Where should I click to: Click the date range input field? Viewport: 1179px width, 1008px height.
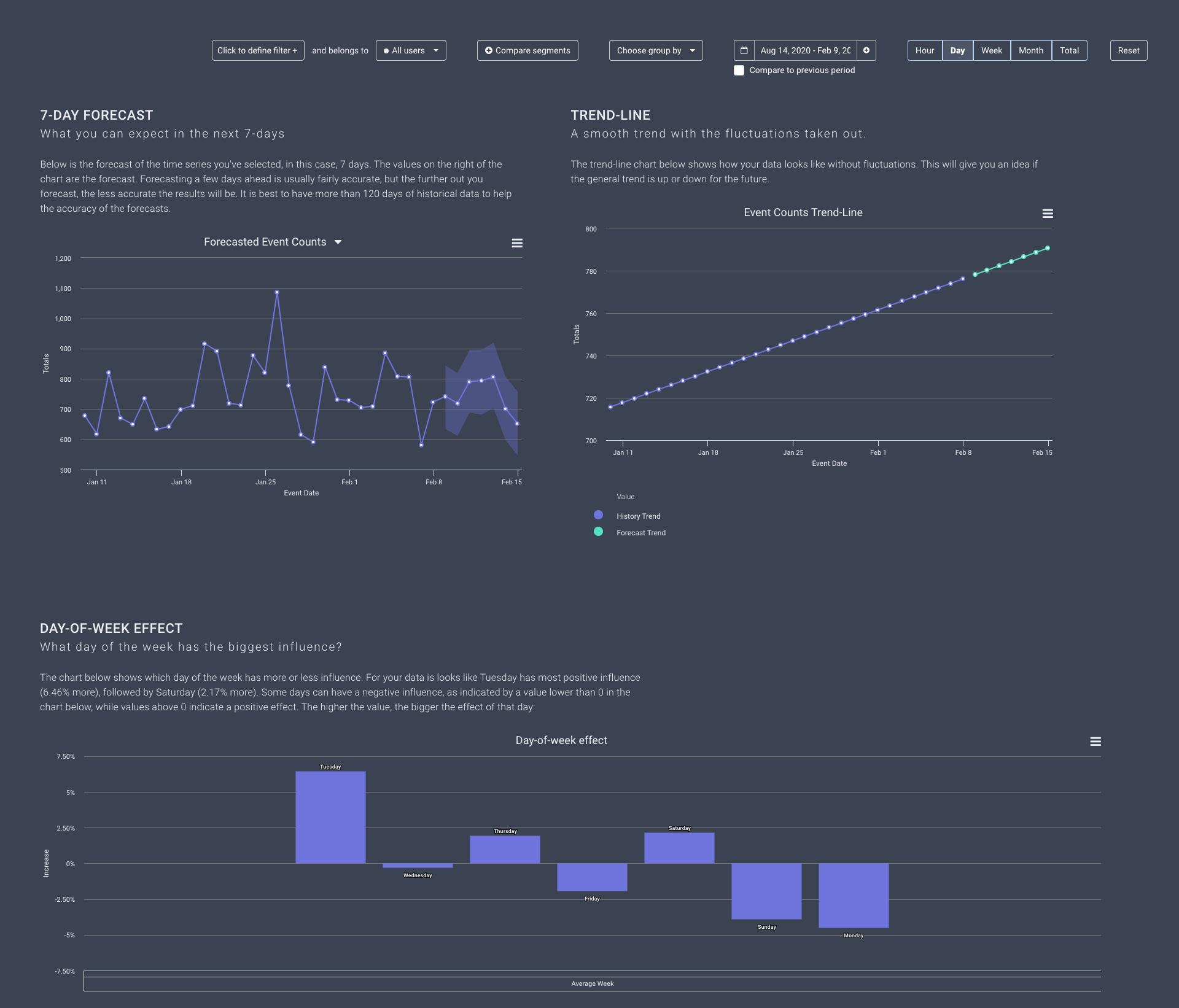[x=805, y=50]
